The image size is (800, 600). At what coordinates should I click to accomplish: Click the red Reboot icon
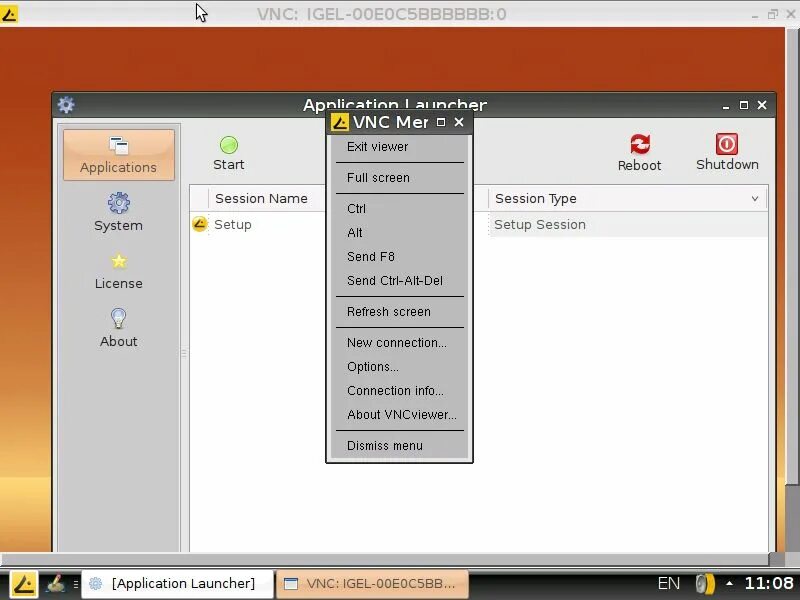click(640, 144)
